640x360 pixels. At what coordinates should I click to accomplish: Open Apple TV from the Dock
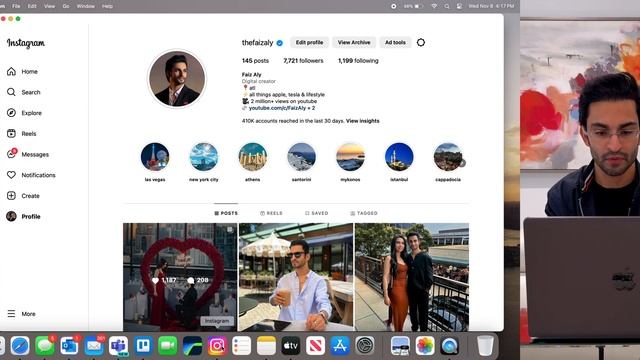[291, 346]
